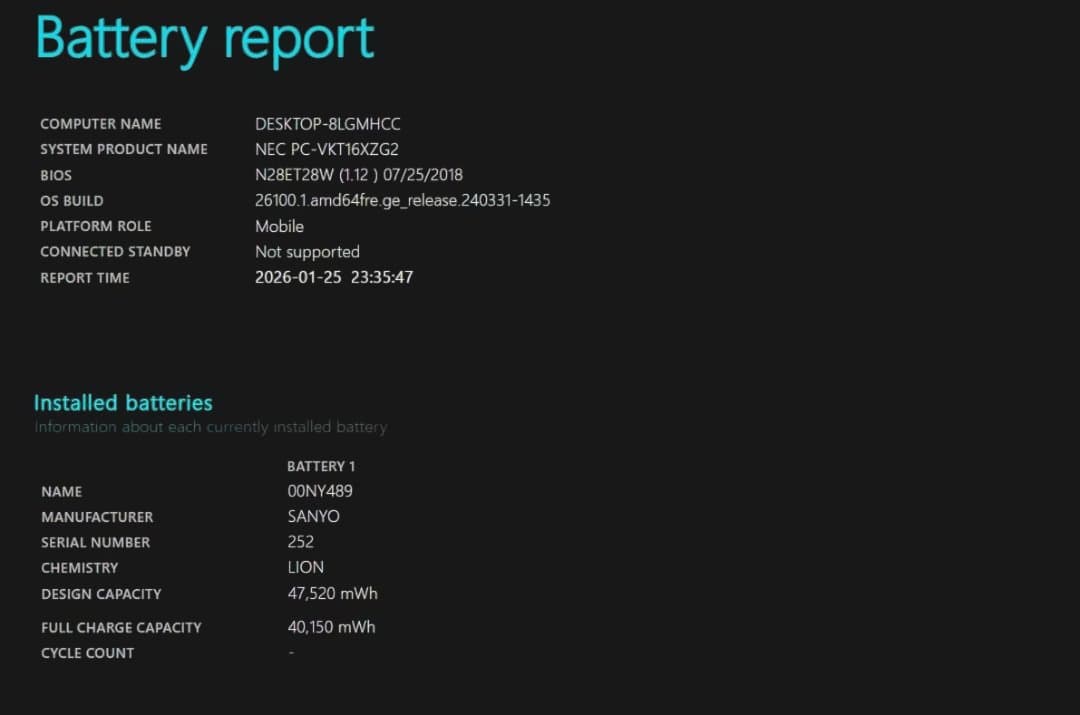This screenshot has height=715, width=1080.
Task: Select the NEC PC-VKT16XZG2 product name
Action: (x=327, y=149)
